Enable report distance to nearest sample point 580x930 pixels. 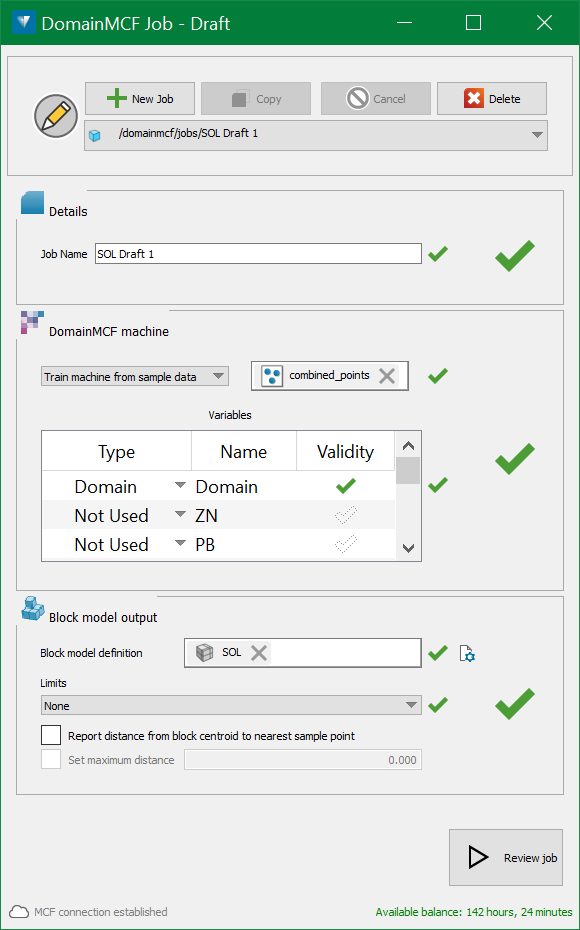51,735
